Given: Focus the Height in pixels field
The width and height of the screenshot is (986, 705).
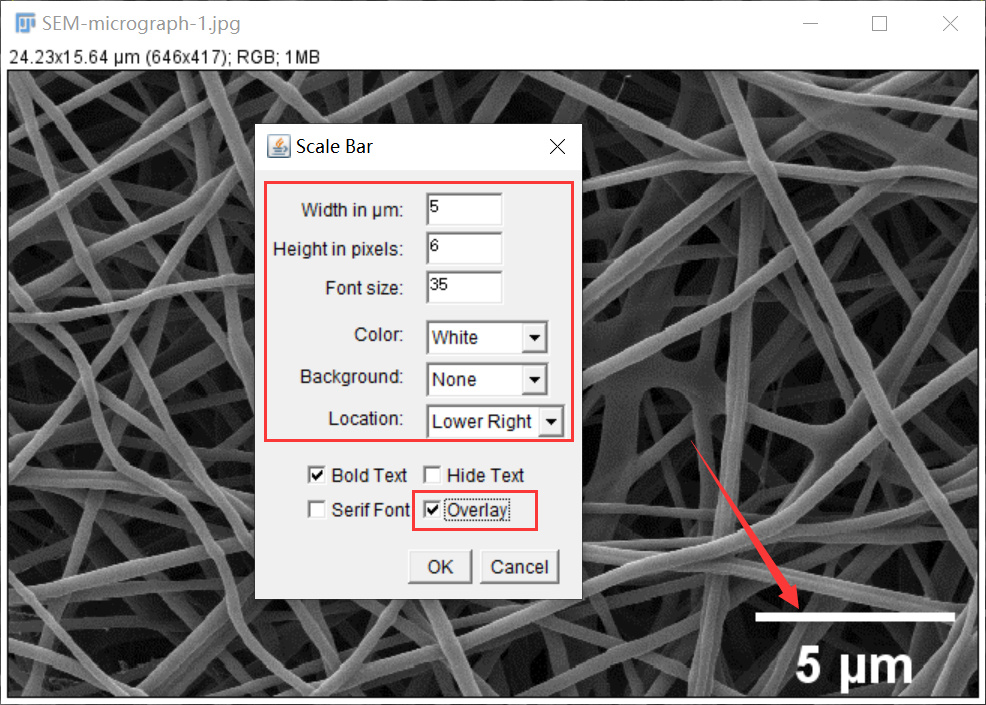Looking at the screenshot, I should [x=464, y=248].
